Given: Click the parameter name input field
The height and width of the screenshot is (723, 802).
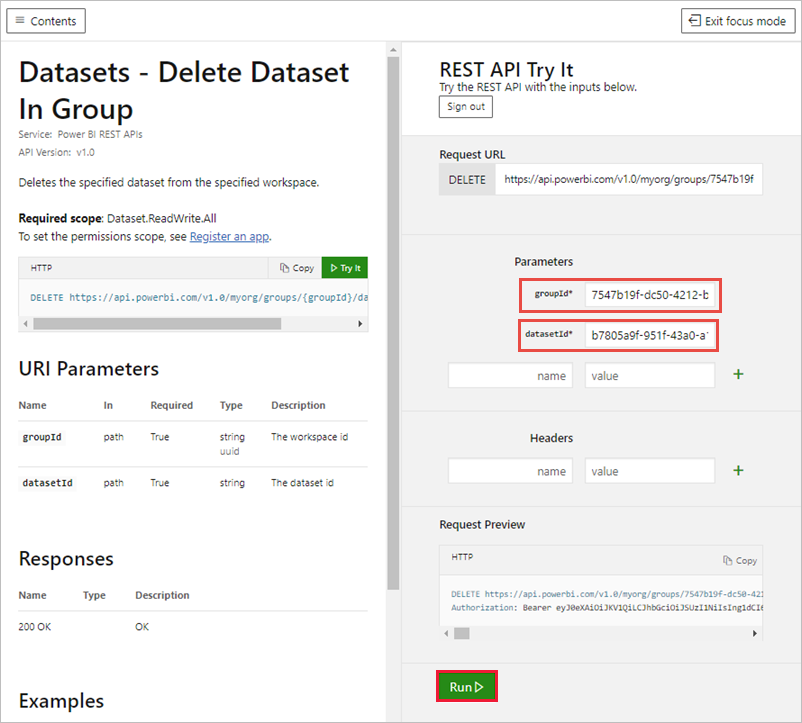Looking at the screenshot, I should click(x=510, y=375).
